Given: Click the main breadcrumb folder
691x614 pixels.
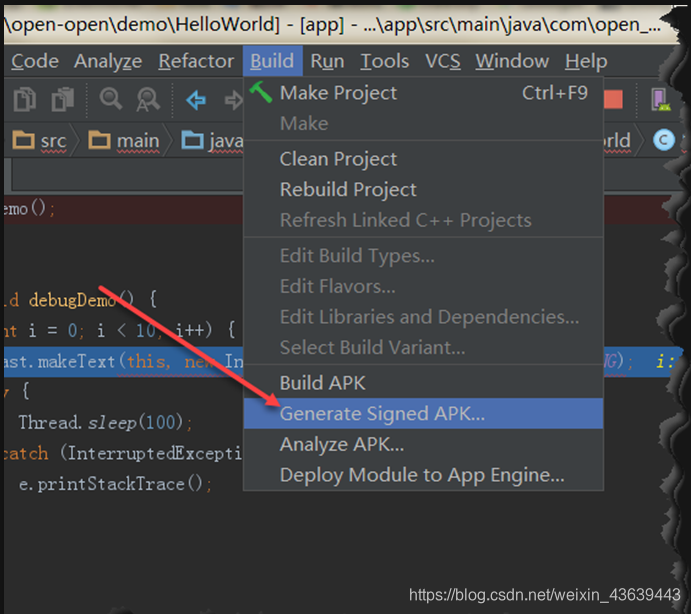Looking at the screenshot, I should 124,141.
